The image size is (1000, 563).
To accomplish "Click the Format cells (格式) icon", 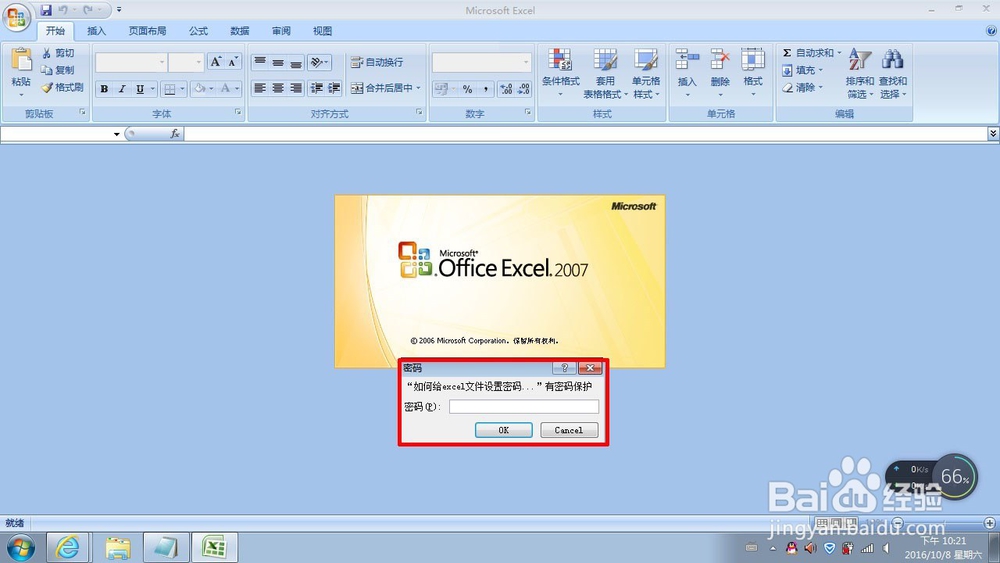I will 753,59.
